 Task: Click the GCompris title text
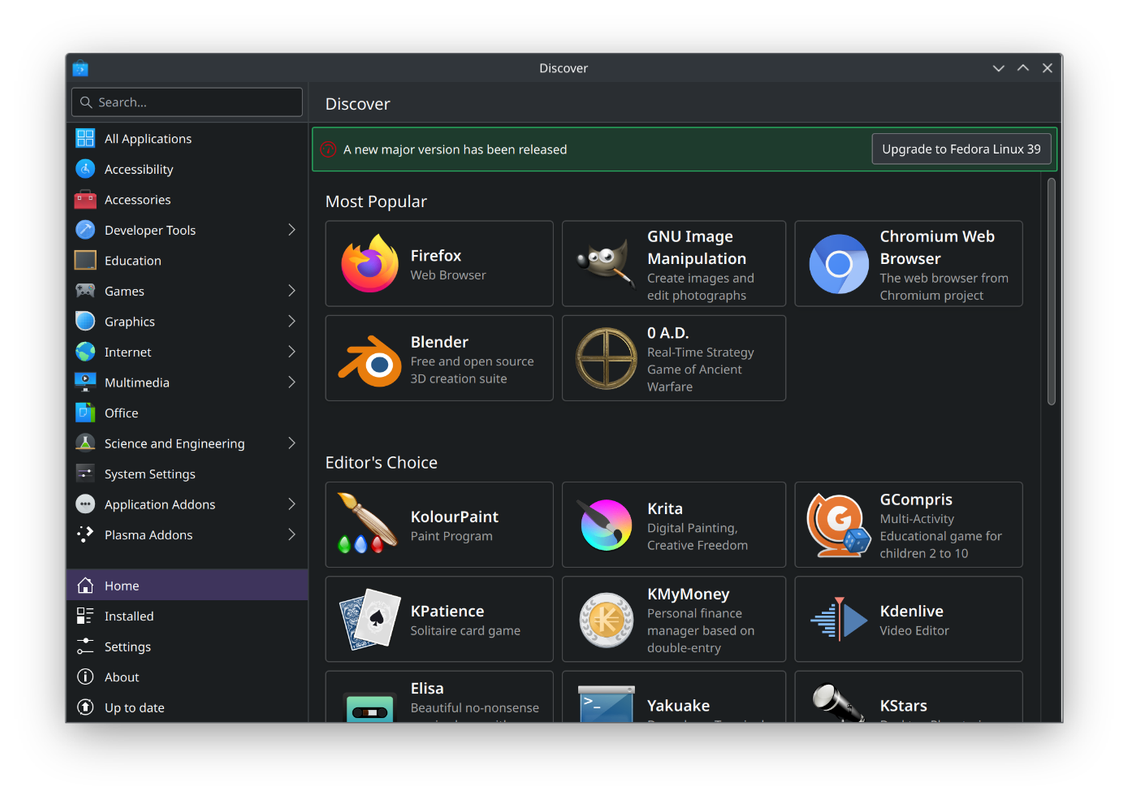click(x=916, y=500)
